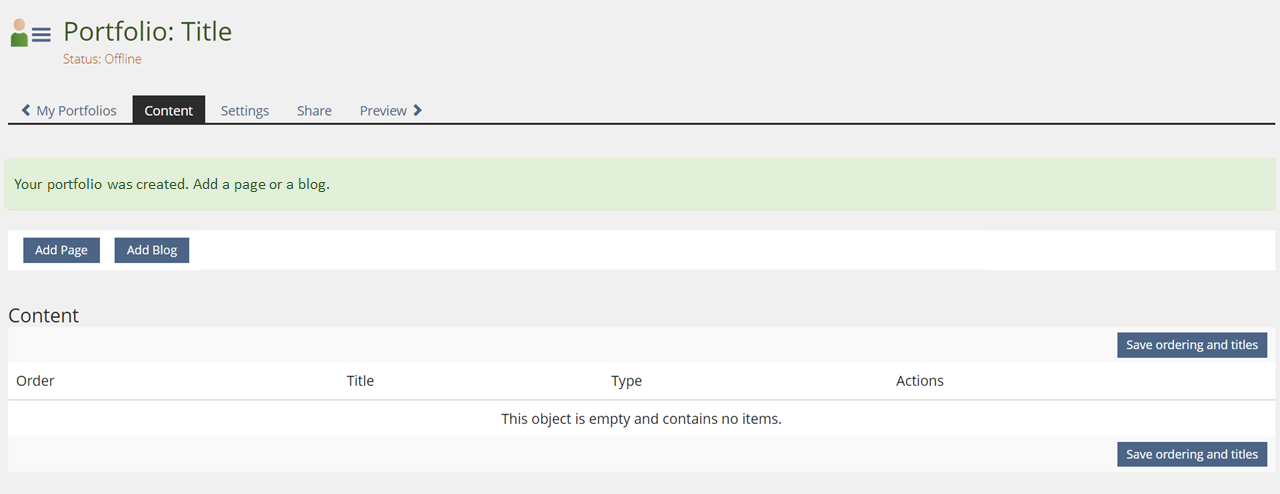Click the upper Save ordering and titles button
This screenshot has height=494, width=1280.
[1192, 345]
